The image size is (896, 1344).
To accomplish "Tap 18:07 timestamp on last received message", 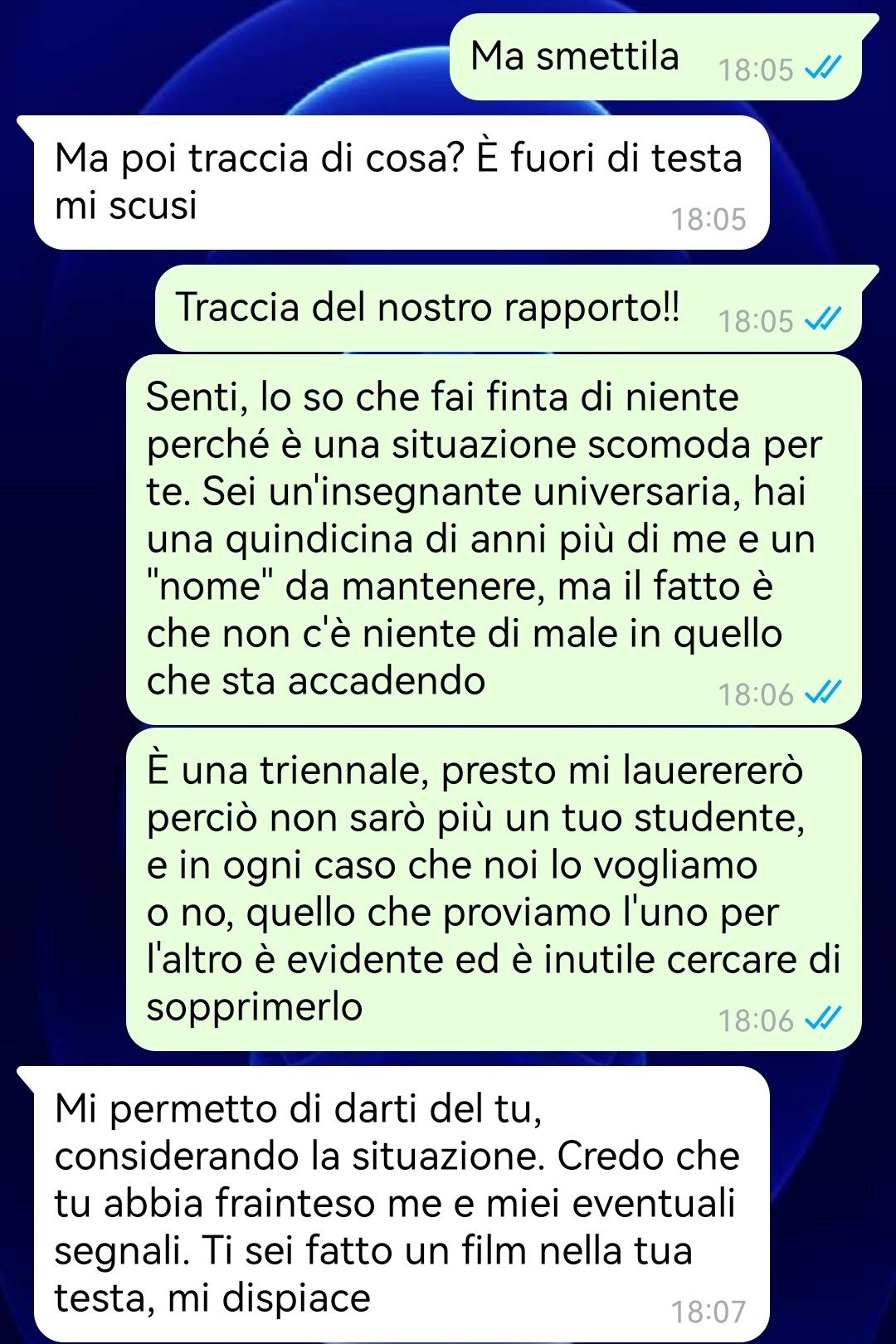I will tap(708, 1312).
